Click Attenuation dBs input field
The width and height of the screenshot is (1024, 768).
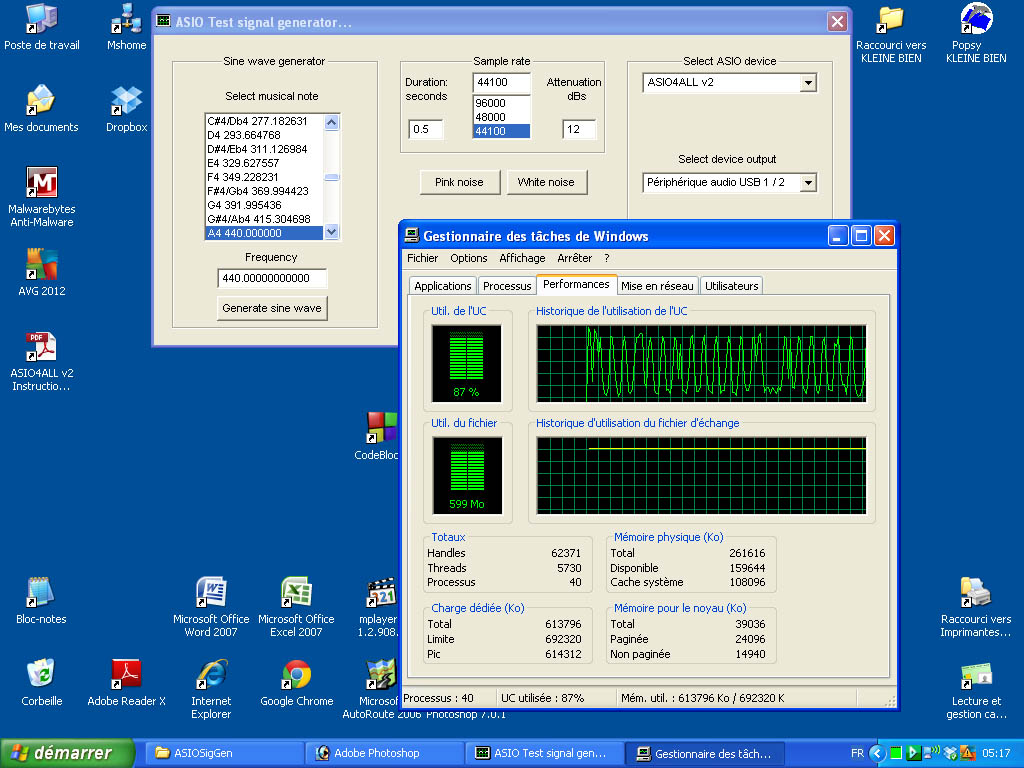coord(579,129)
